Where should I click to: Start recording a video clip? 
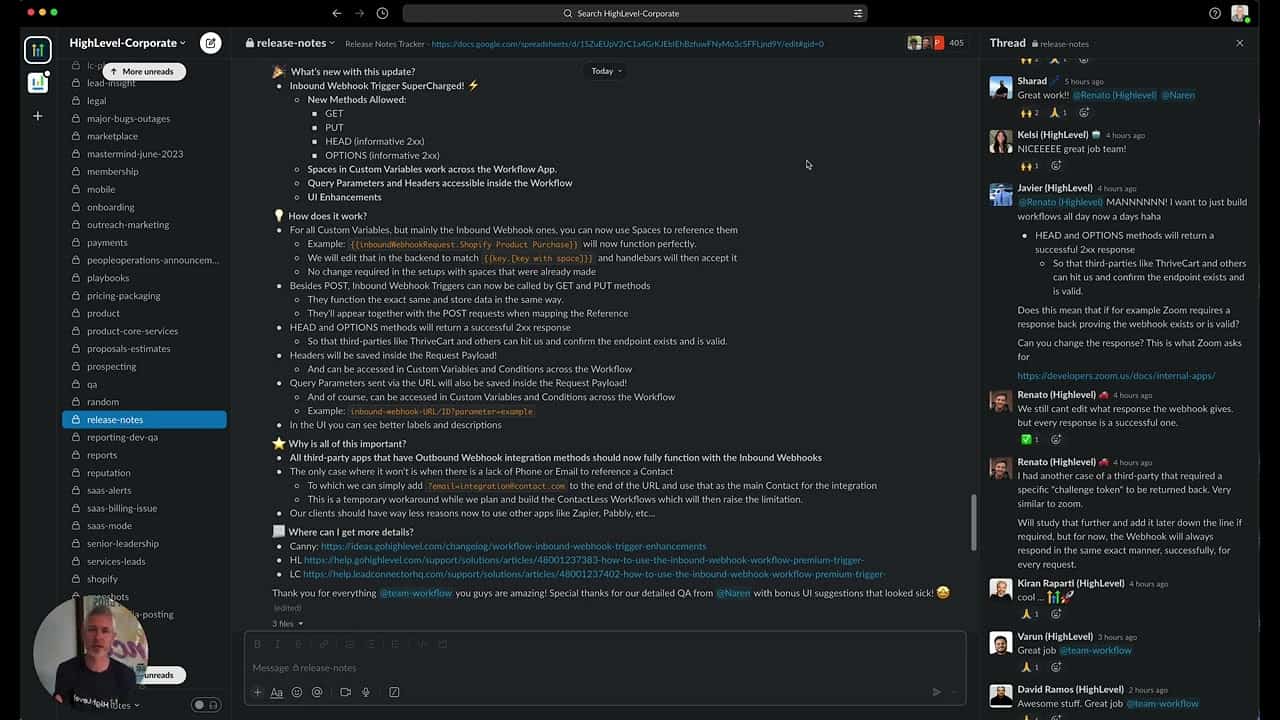(x=345, y=692)
